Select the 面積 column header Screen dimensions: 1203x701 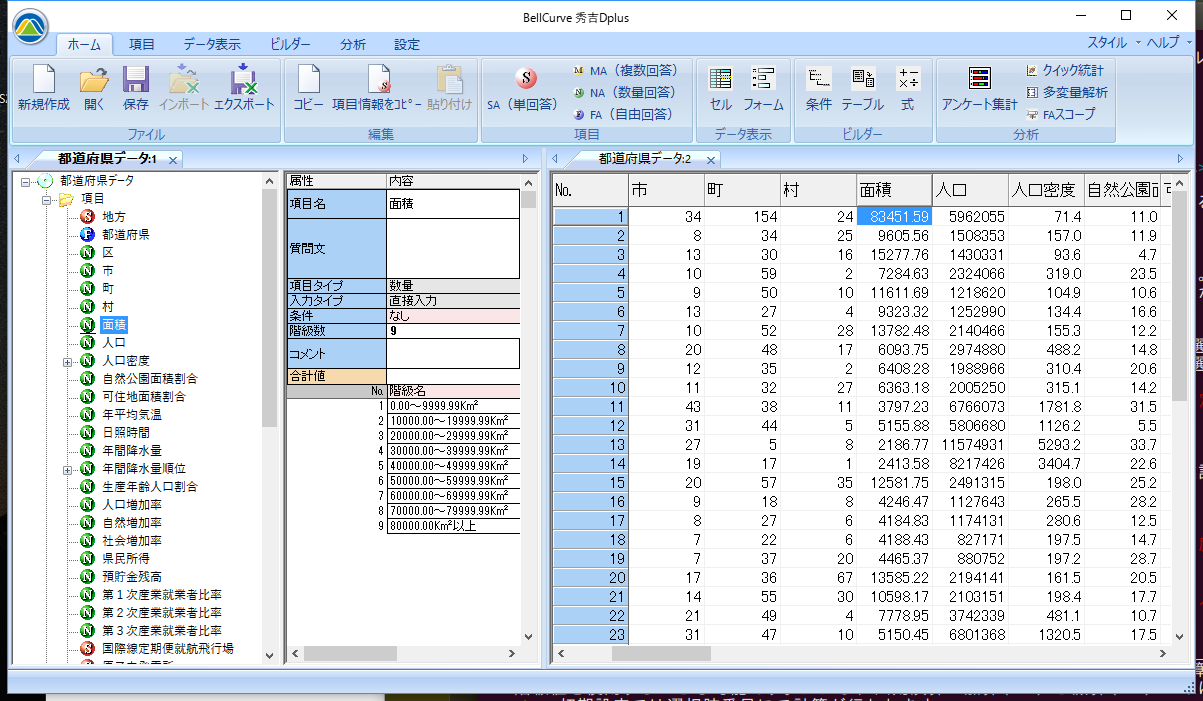click(894, 189)
